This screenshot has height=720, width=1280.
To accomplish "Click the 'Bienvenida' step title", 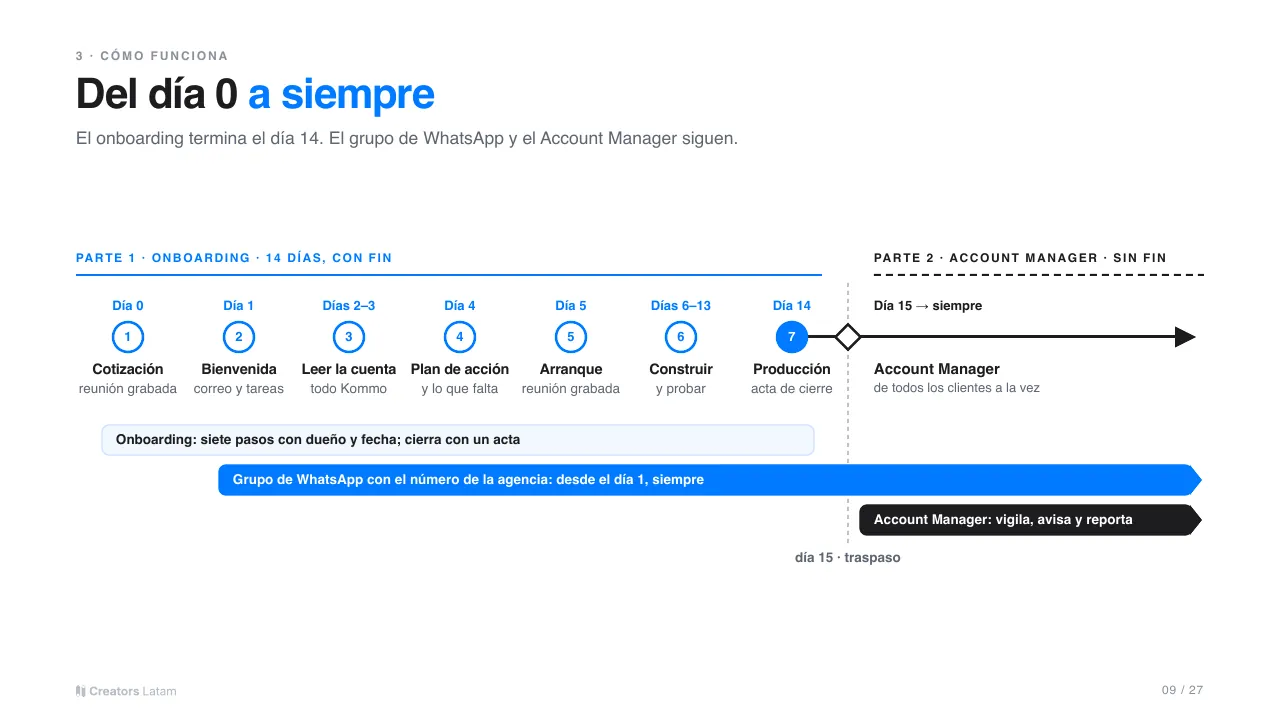I will click(239, 369).
